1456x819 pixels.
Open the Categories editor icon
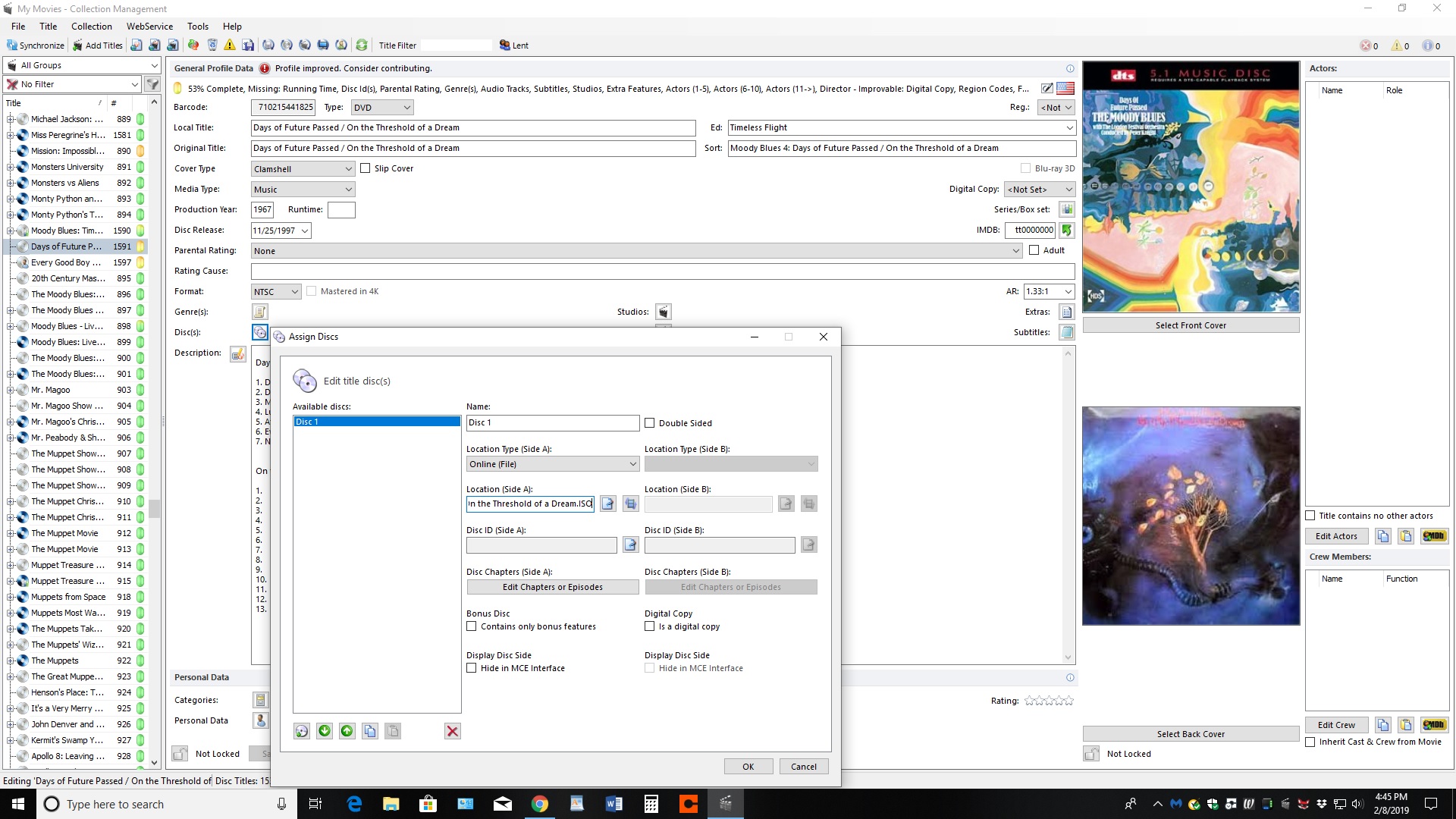coord(260,700)
